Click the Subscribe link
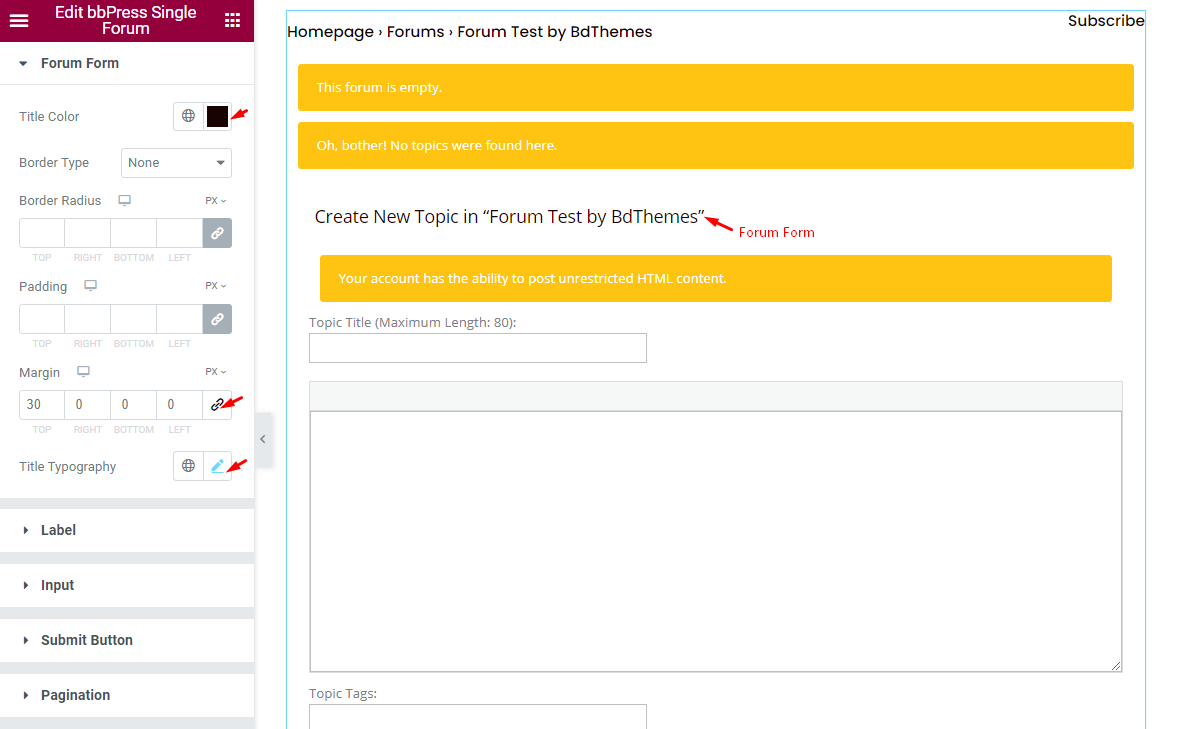The width and height of the screenshot is (1197, 729). [1105, 20]
